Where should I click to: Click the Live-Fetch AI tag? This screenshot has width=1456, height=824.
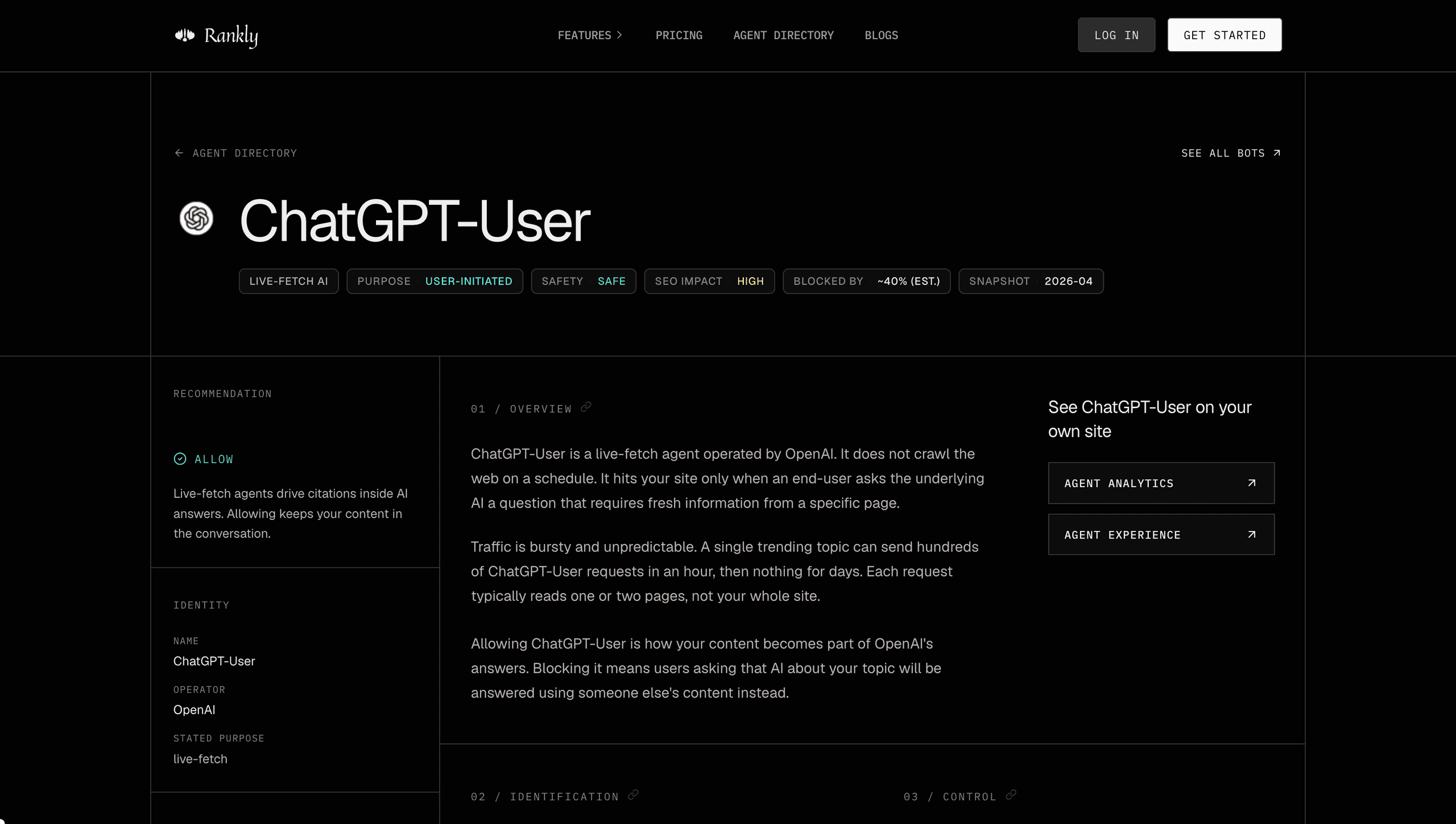click(288, 281)
